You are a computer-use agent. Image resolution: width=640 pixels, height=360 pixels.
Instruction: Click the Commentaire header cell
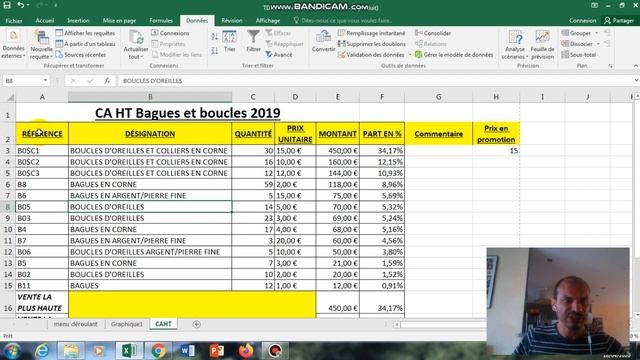click(x=438, y=133)
